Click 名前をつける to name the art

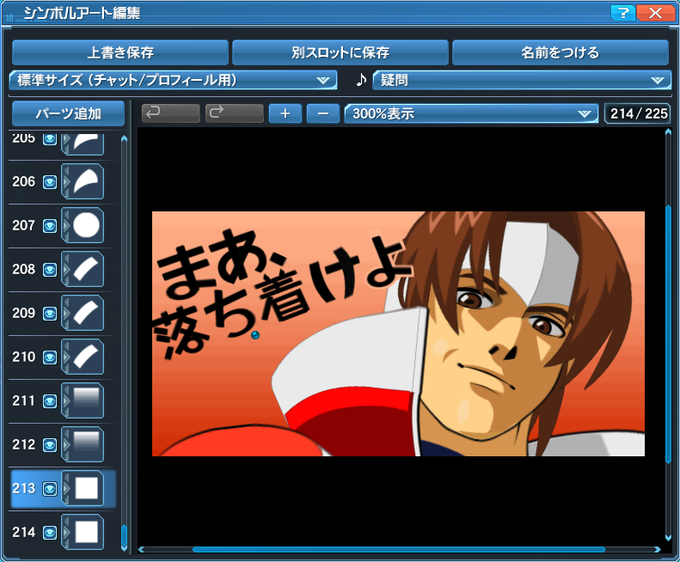click(560, 52)
